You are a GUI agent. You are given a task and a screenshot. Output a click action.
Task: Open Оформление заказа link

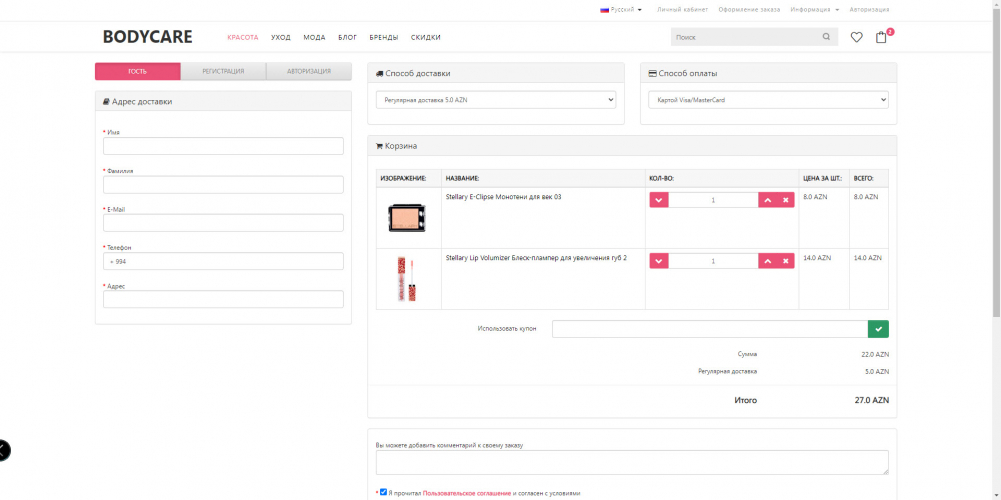(x=749, y=10)
